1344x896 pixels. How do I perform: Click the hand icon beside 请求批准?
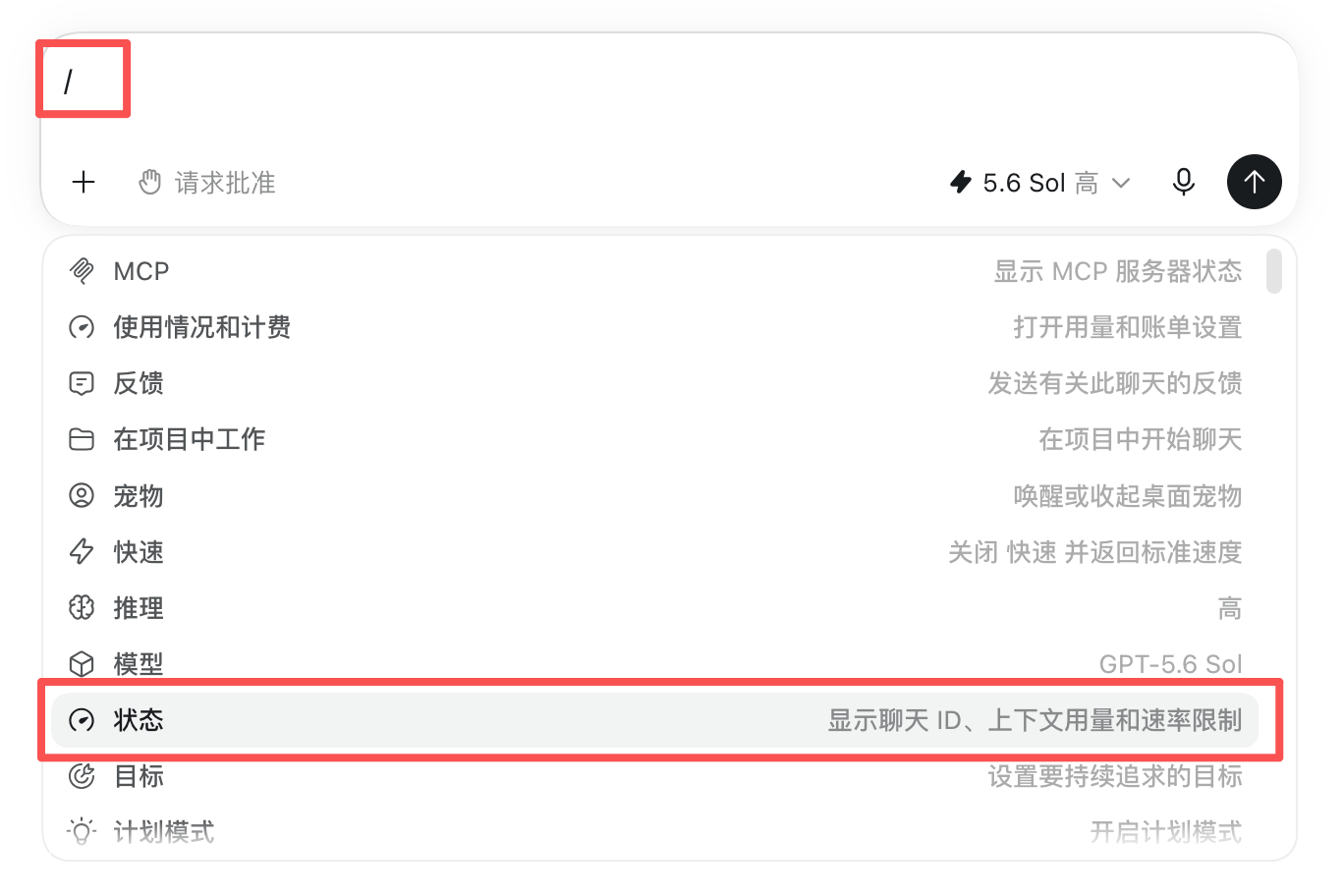click(x=150, y=182)
